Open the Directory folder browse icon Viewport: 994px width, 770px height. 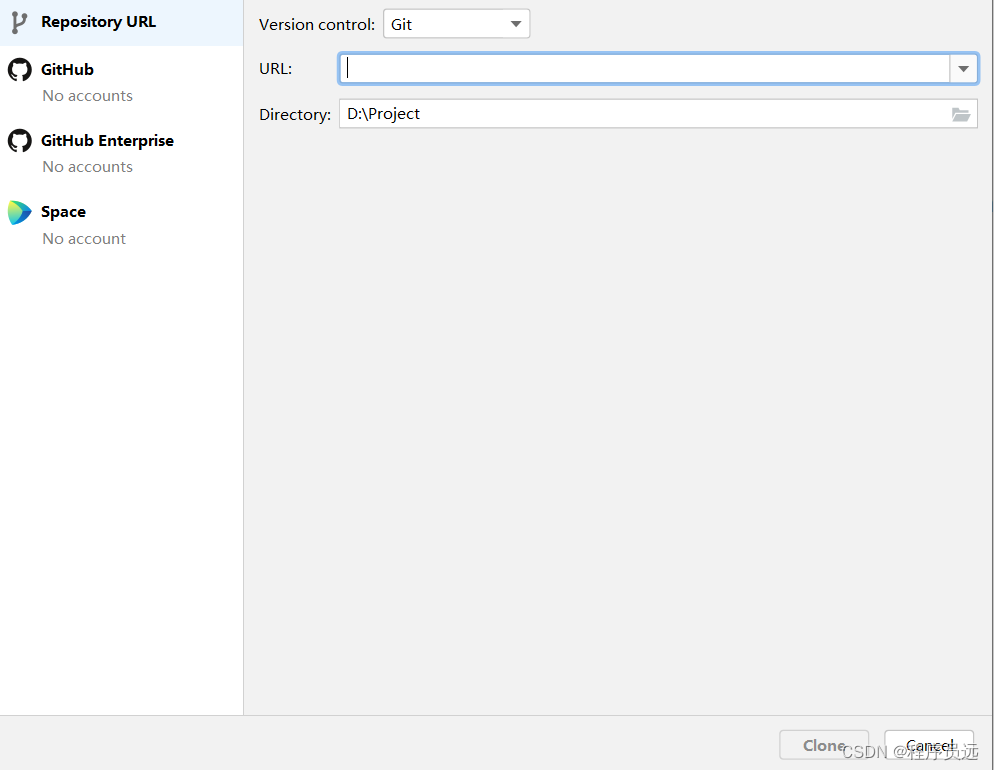(x=961, y=114)
